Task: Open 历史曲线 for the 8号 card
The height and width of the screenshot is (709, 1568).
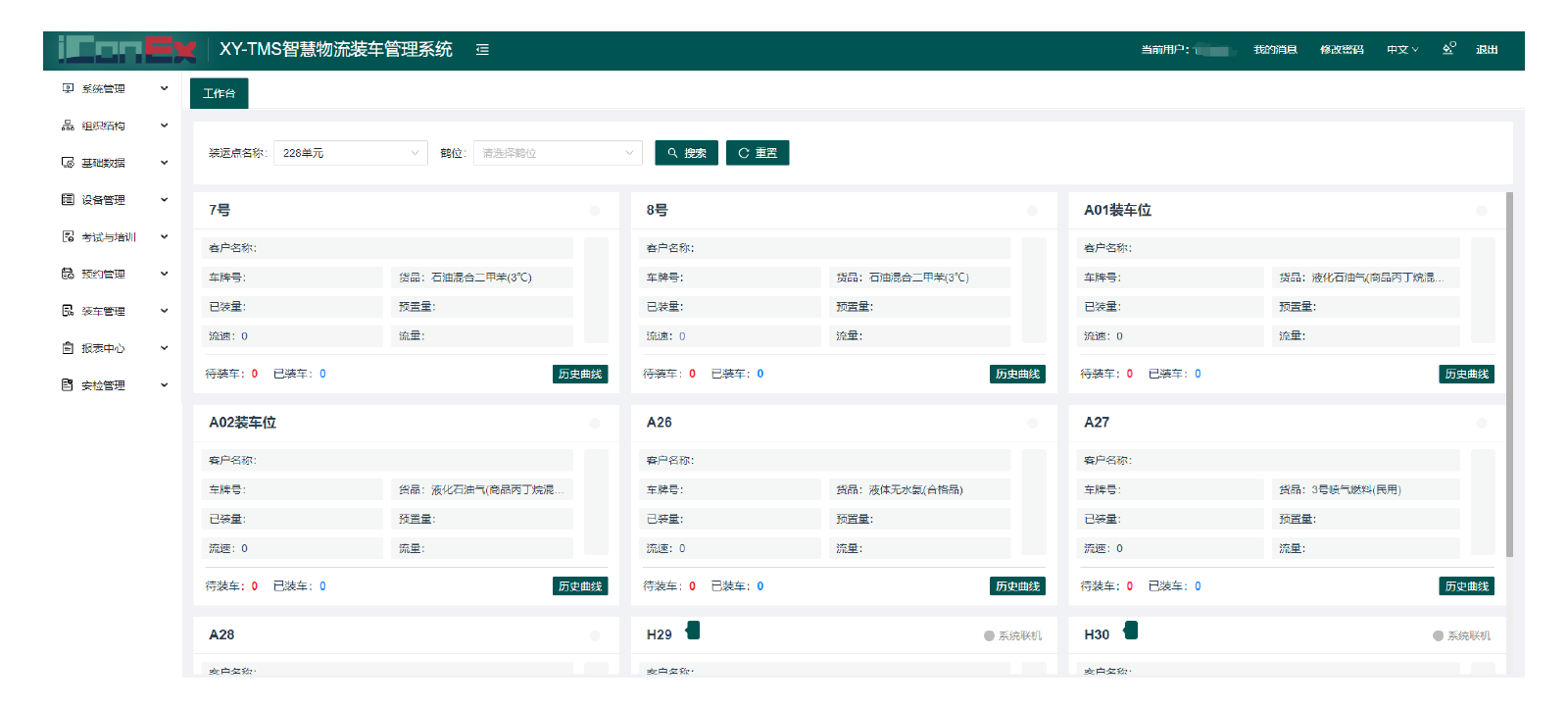Action: pyautogui.click(x=1017, y=374)
